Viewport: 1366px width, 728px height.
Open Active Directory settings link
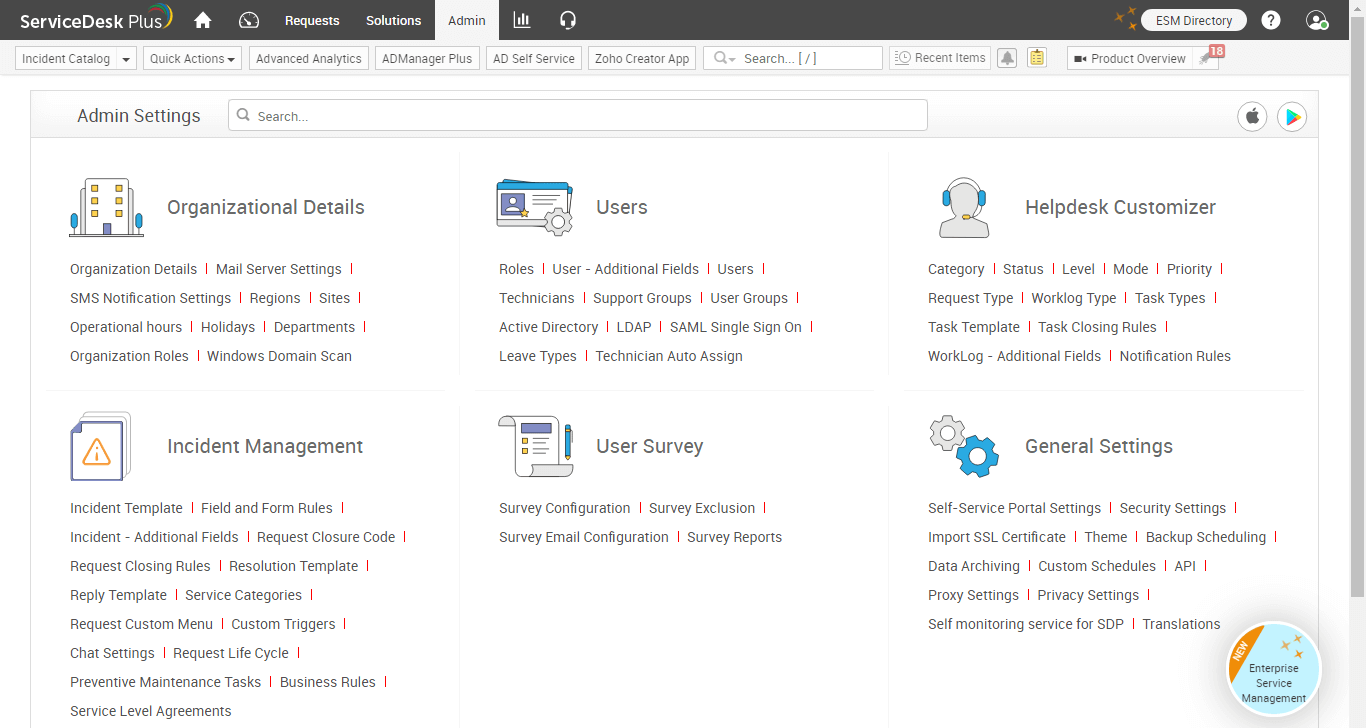548,327
